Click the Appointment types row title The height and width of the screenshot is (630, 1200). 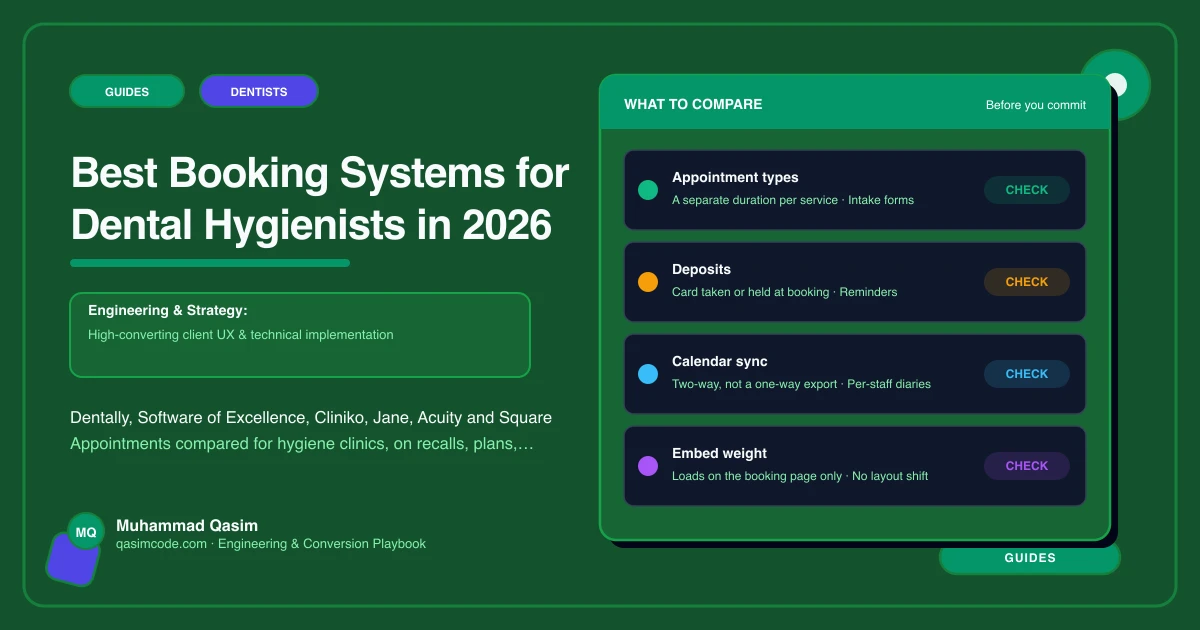(735, 177)
